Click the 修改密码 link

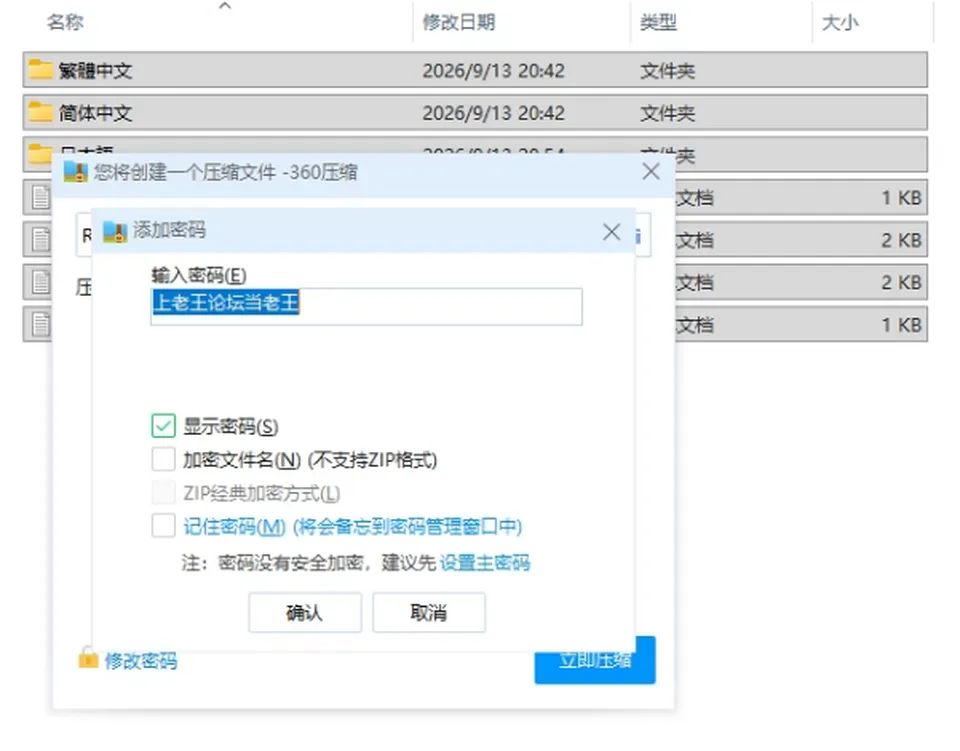tap(141, 660)
